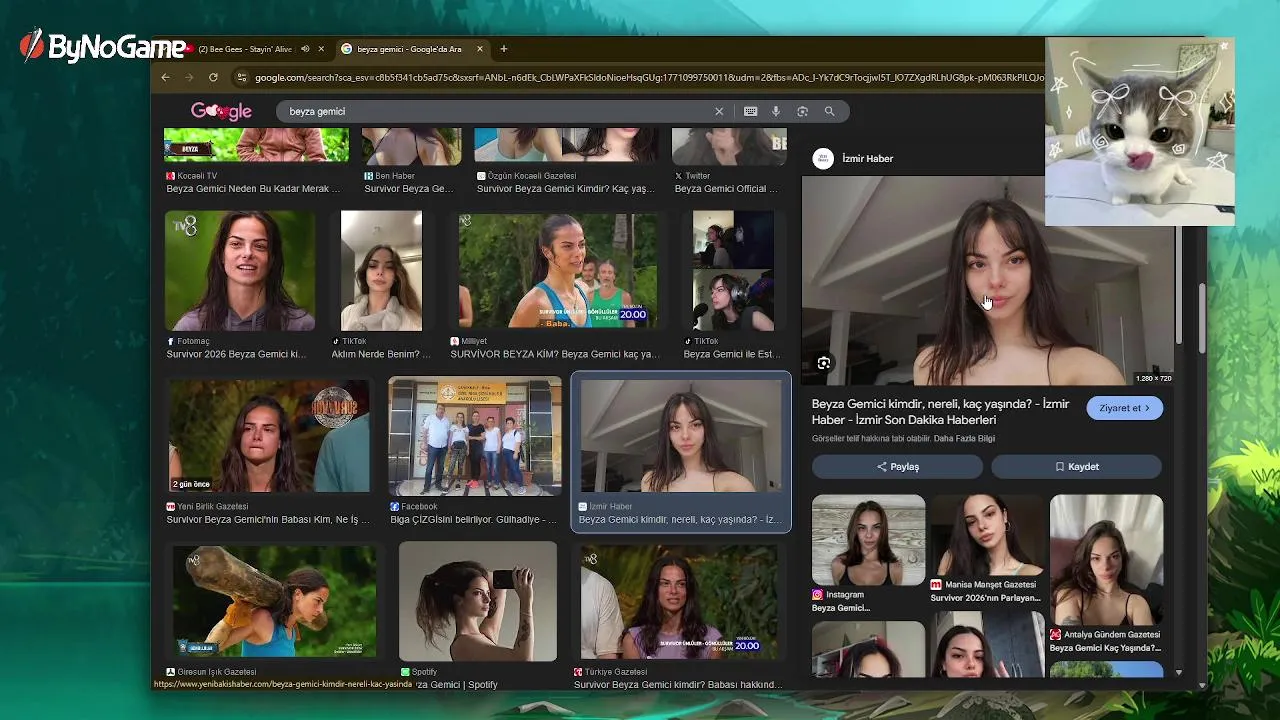The height and width of the screenshot is (720, 1280).
Task: Close the Bee Gees tab
Action: pos(321,49)
